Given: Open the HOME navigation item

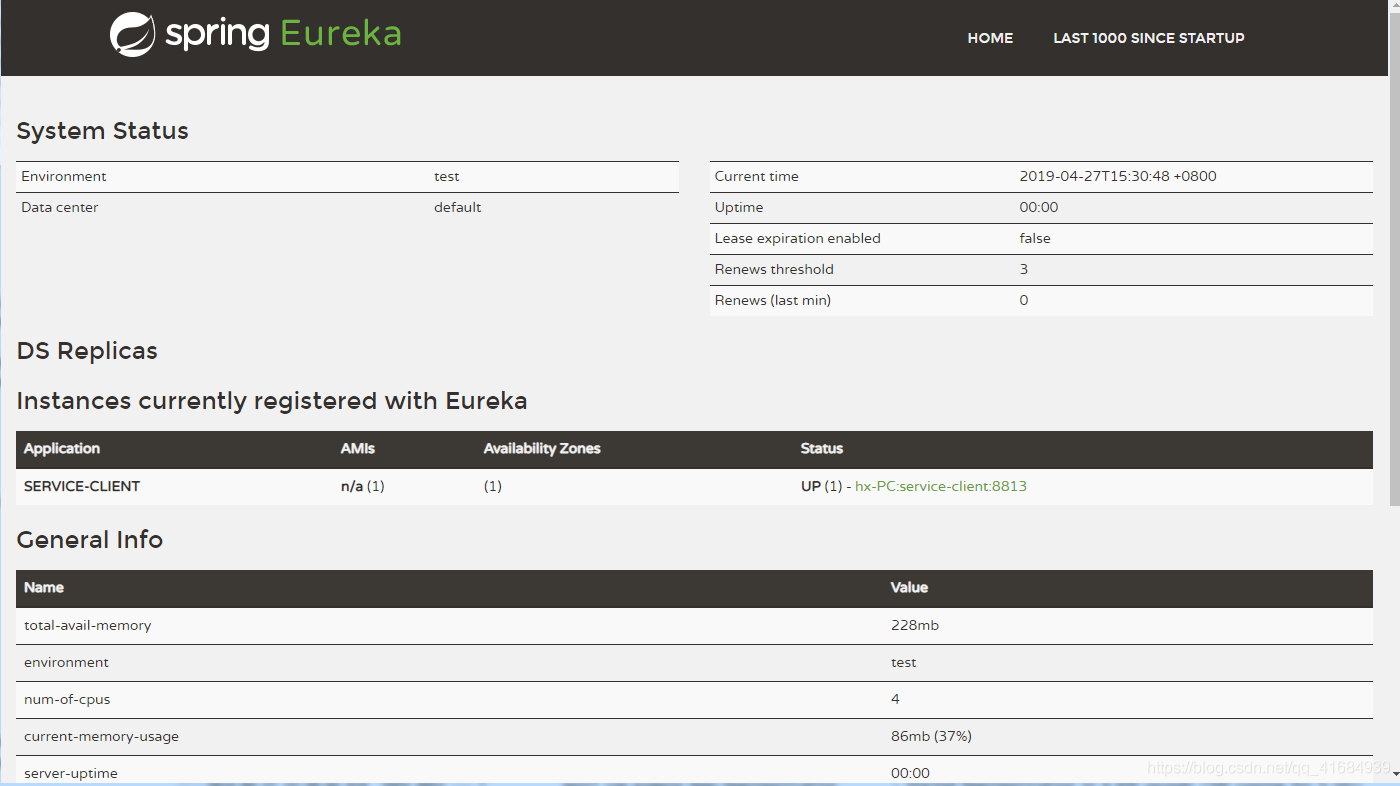Looking at the screenshot, I should [x=990, y=38].
